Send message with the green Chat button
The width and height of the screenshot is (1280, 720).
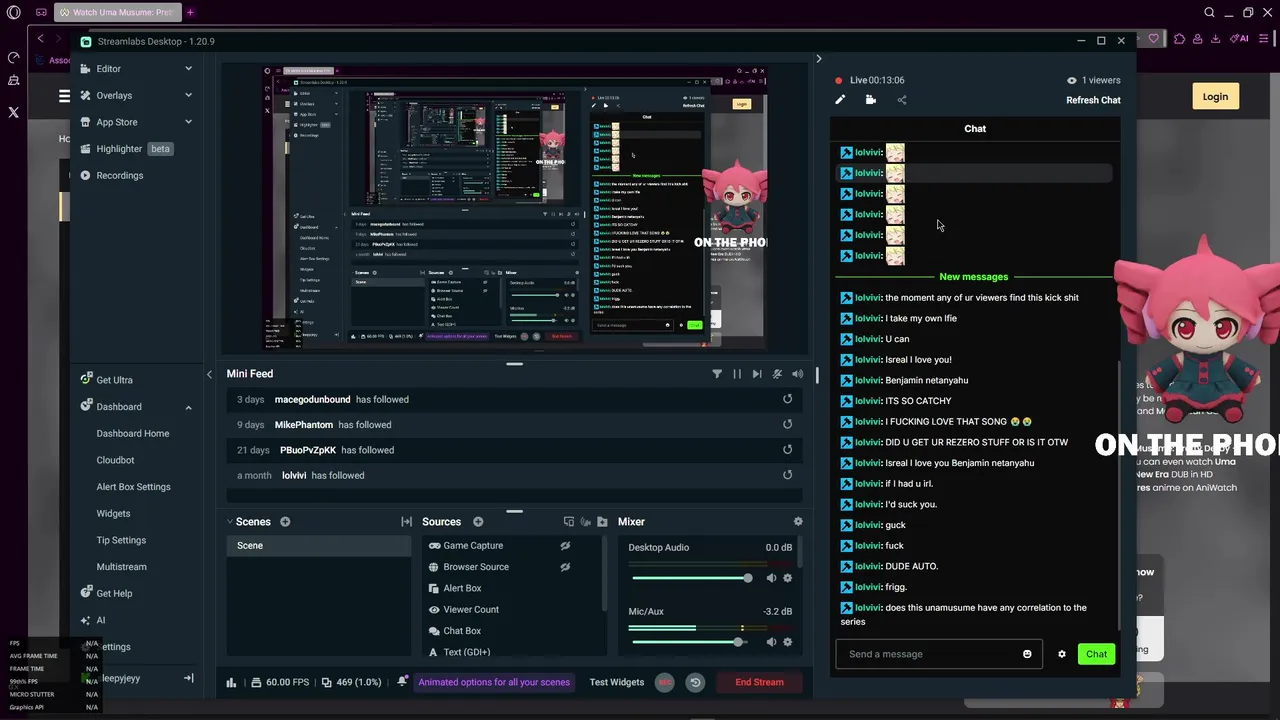(1096, 654)
